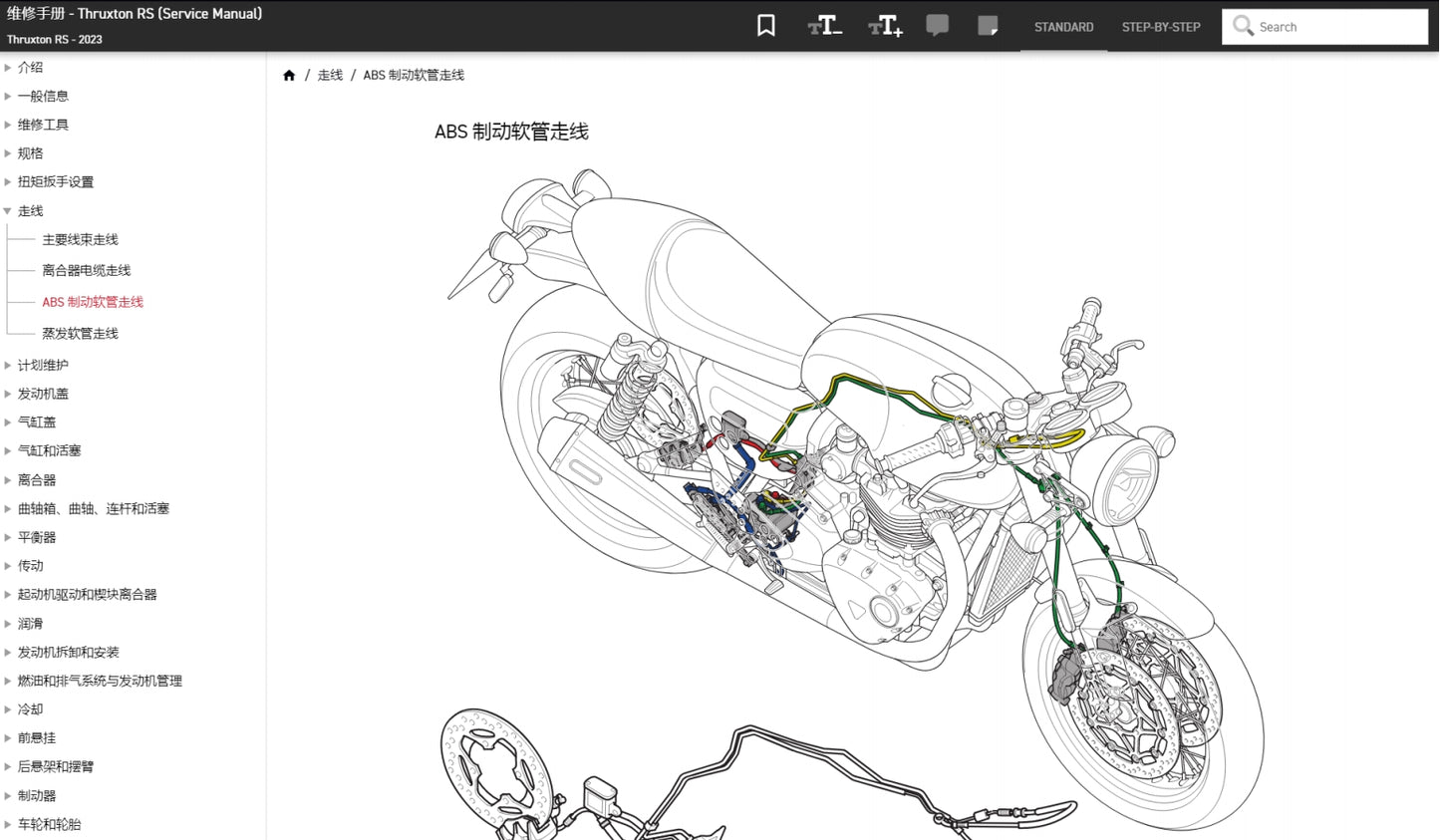Click the magnifying glass search icon
The image size is (1440, 840).
click(1242, 26)
